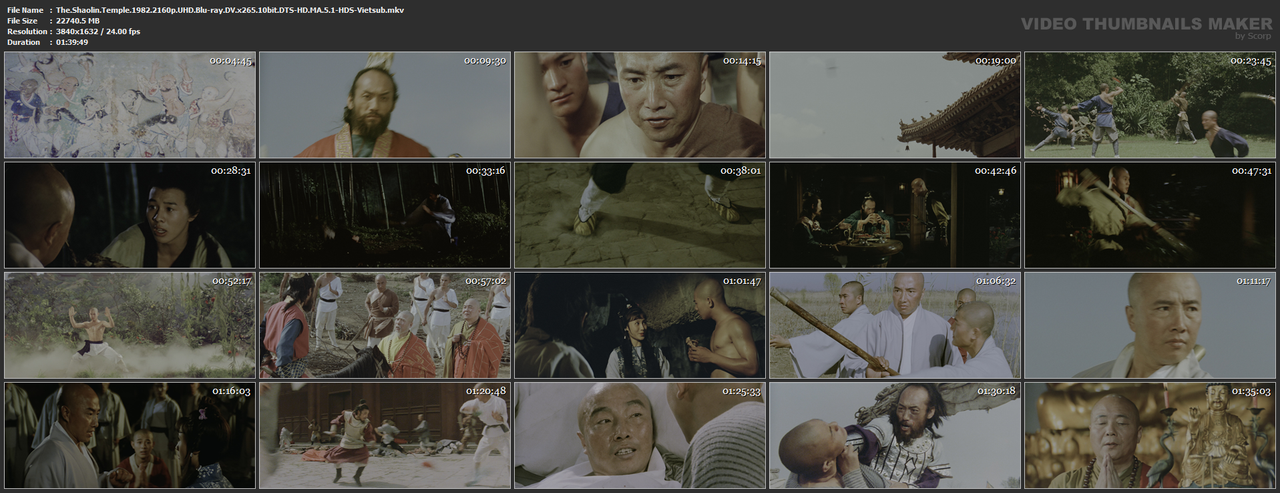Click the duration value 01:39:49
1280x493 pixels.
(76, 42)
